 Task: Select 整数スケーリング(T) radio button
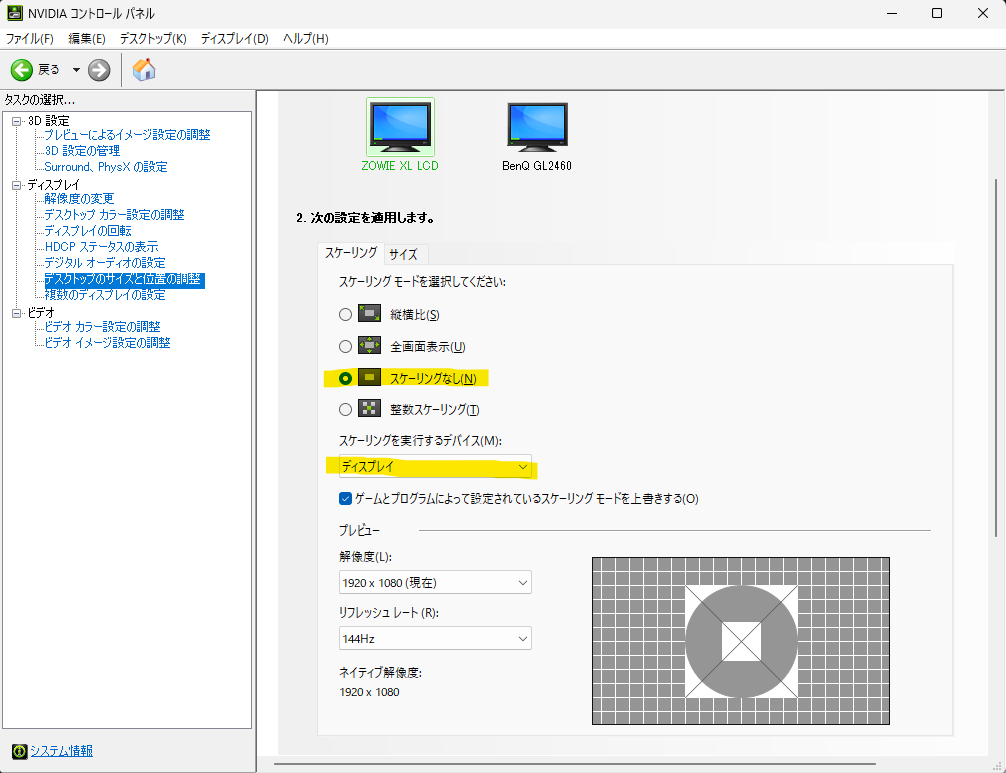(x=345, y=409)
